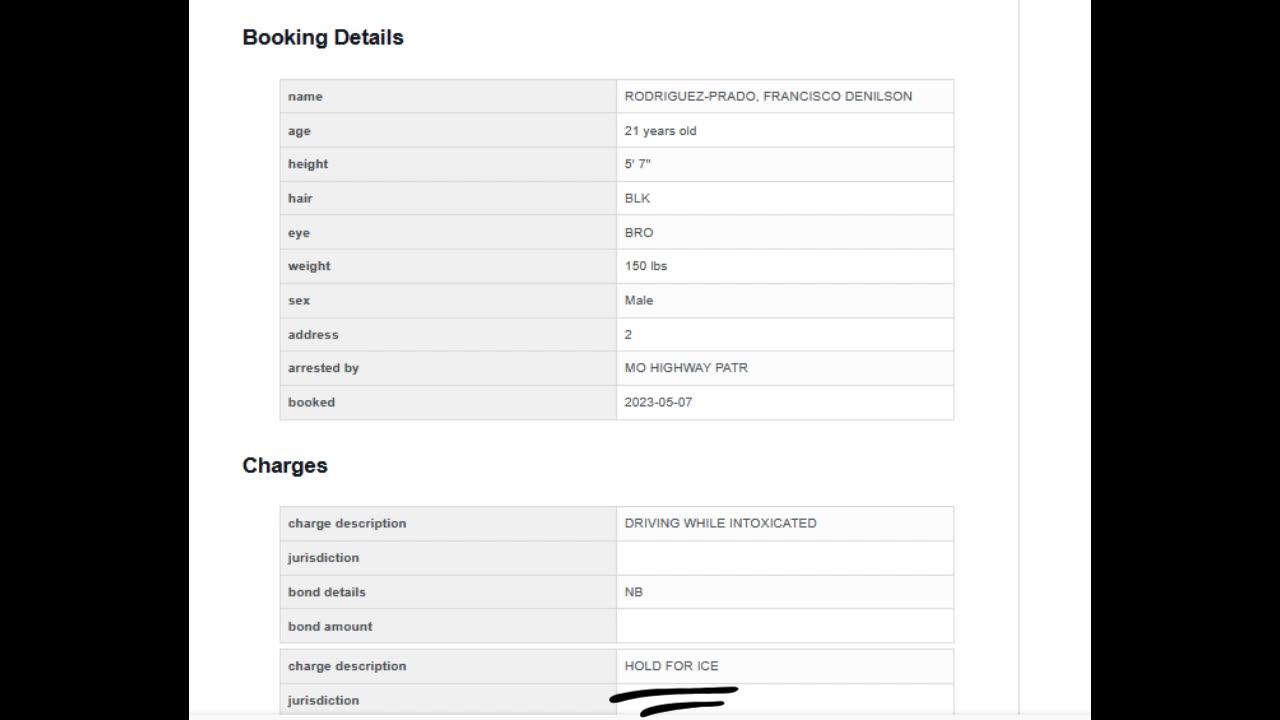
Task: Select the DRIVING WHILE INTOXICATED charge text
Action: coord(720,523)
